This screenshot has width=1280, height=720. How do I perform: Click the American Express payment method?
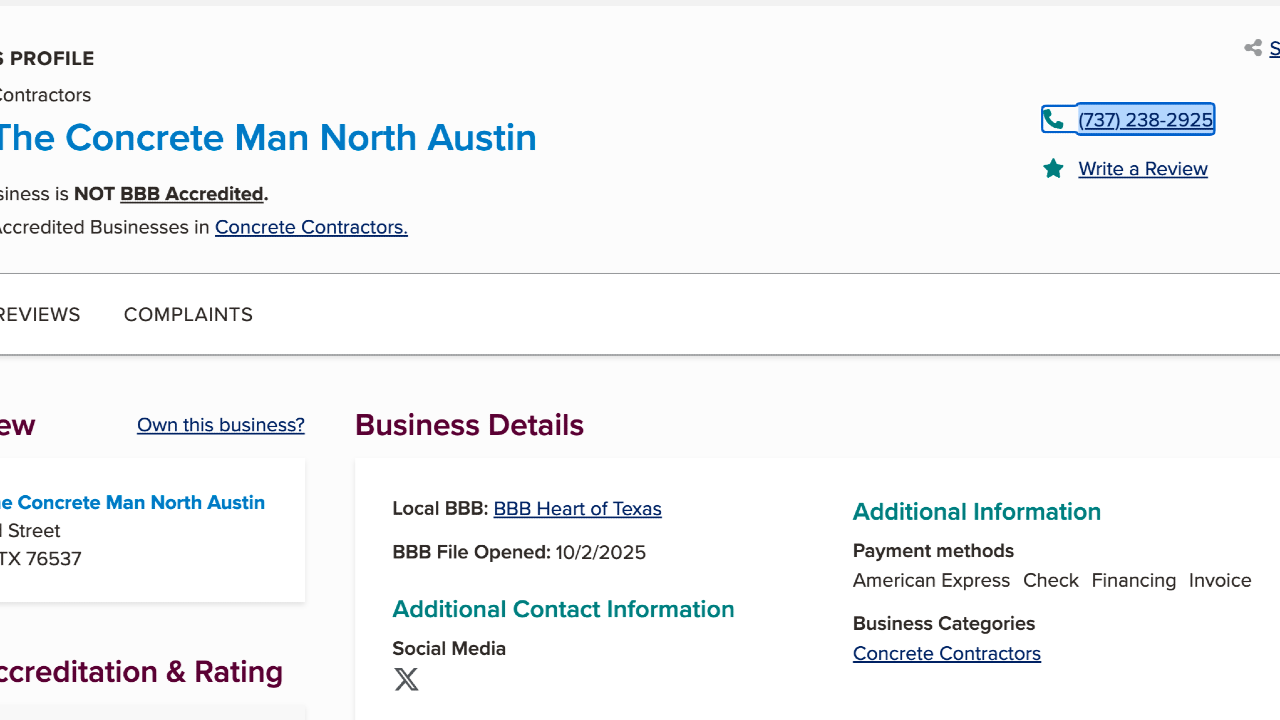[x=931, y=580]
